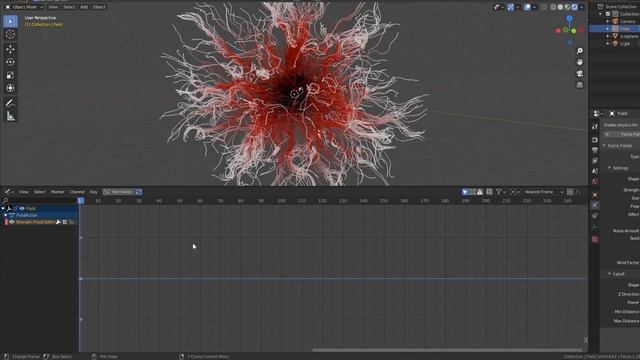Select the Select Box tool

coord(11,21)
